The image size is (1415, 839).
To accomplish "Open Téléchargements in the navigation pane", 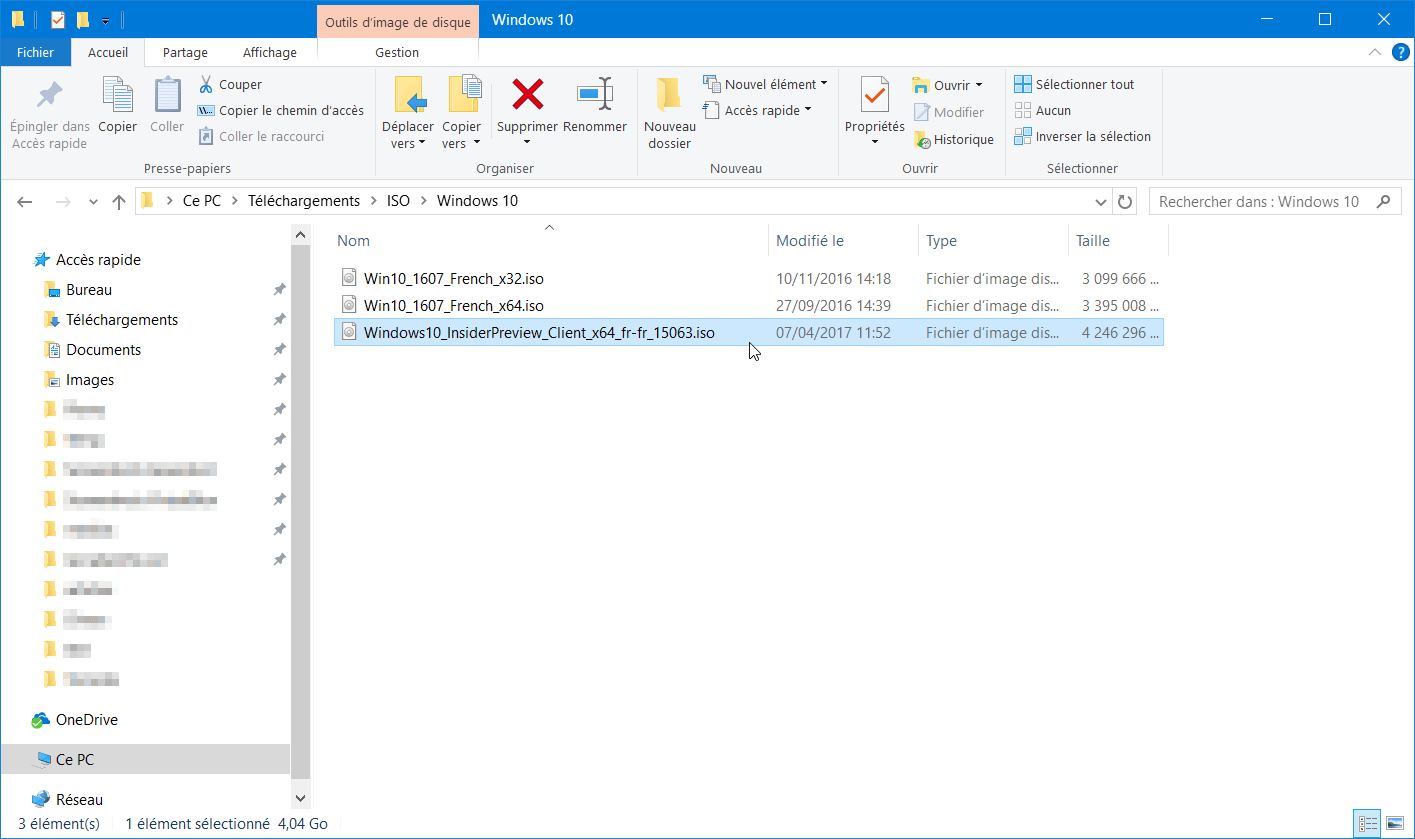I will coord(122,320).
